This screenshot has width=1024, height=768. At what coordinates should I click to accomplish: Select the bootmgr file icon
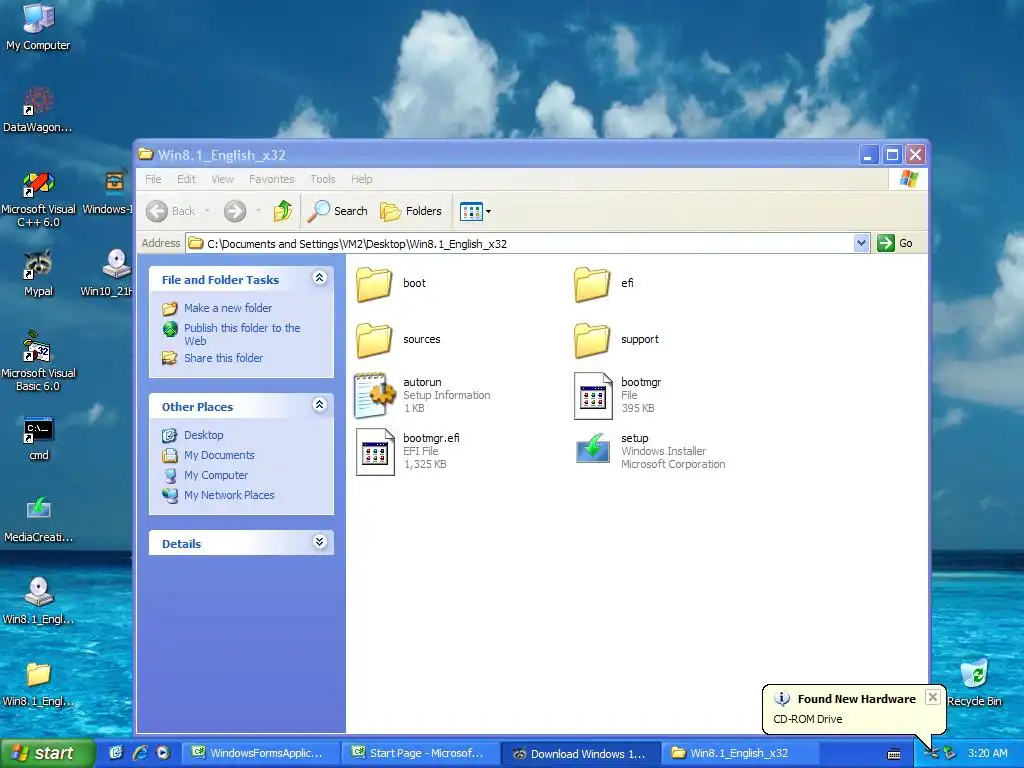point(593,396)
